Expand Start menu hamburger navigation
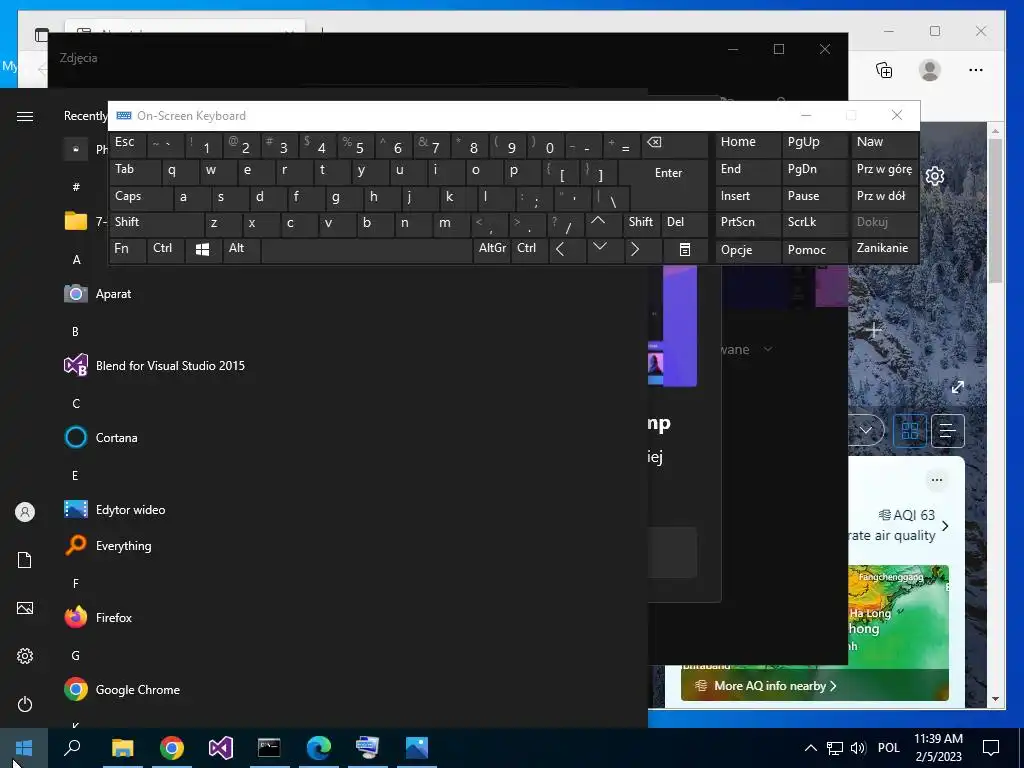 (x=25, y=116)
